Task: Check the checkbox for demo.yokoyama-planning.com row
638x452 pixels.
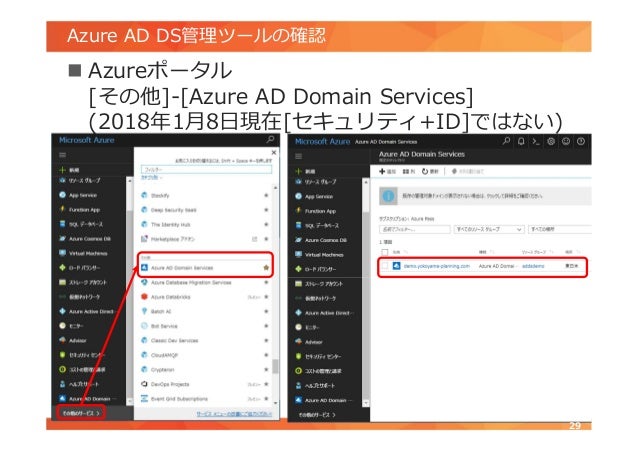Action: click(x=385, y=266)
